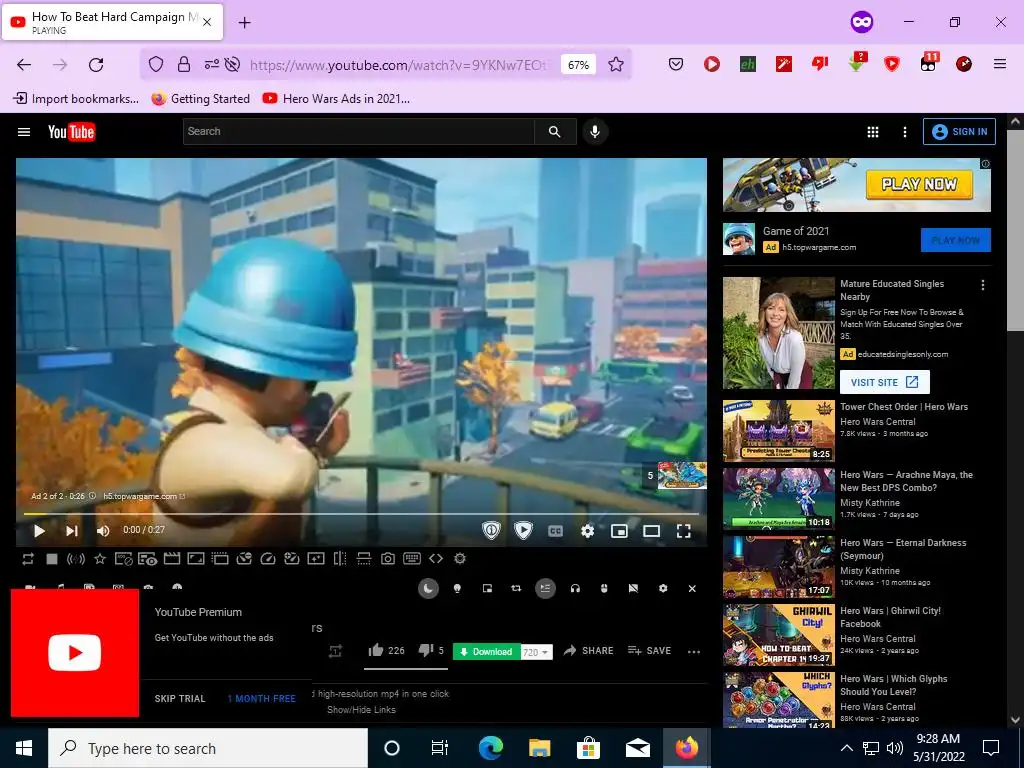Click the film clapperboard icon below the video

172,559
